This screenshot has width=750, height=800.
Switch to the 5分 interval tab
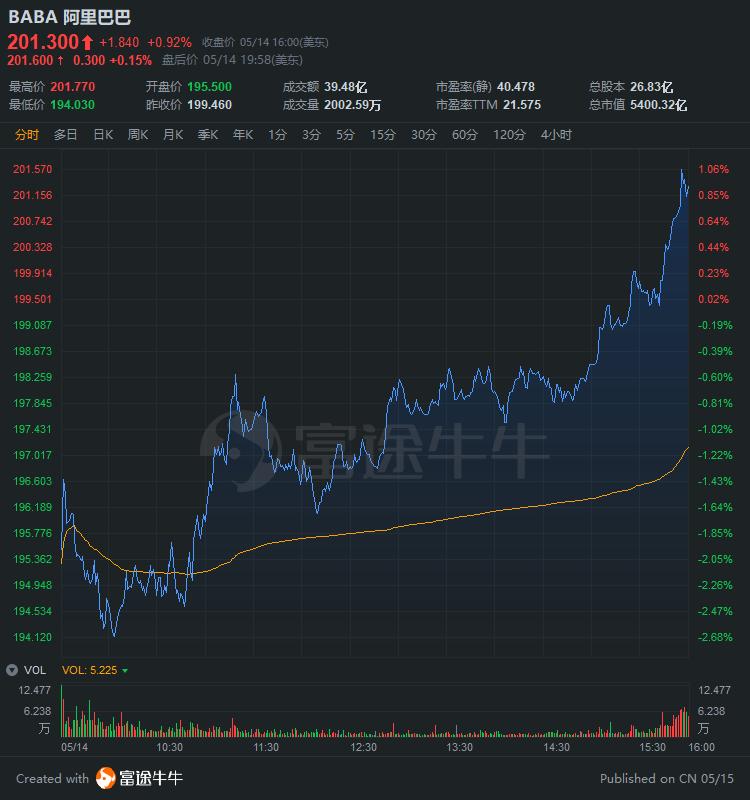(x=345, y=135)
